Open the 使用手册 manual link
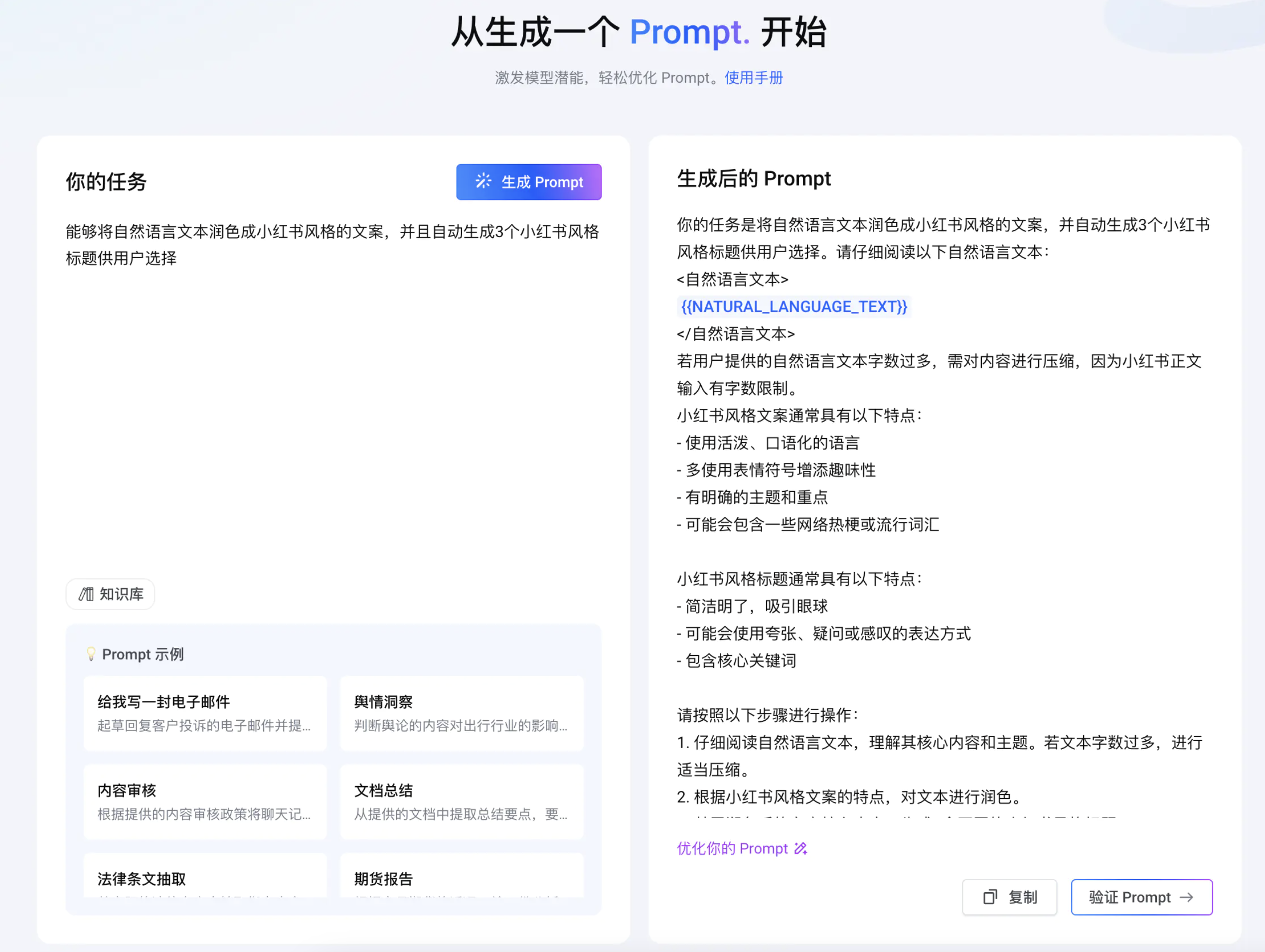The height and width of the screenshot is (952, 1265). [753, 78]
